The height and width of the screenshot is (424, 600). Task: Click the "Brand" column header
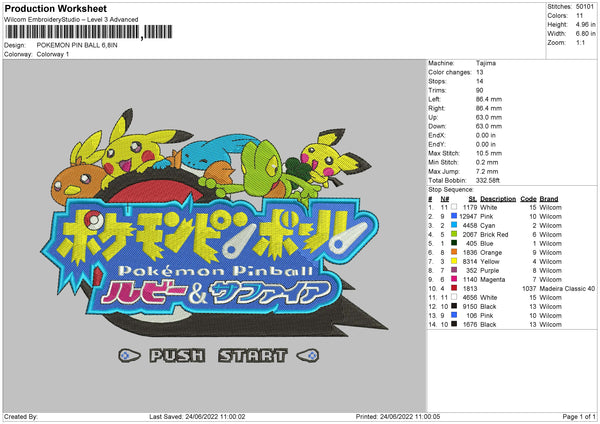tap(549, 199)
